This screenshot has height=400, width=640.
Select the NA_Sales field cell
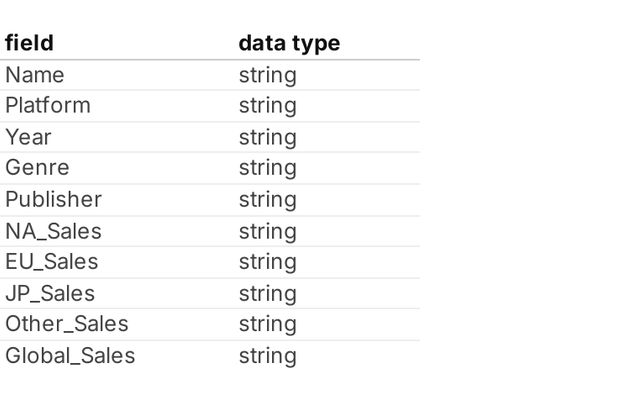pos(53,231)
